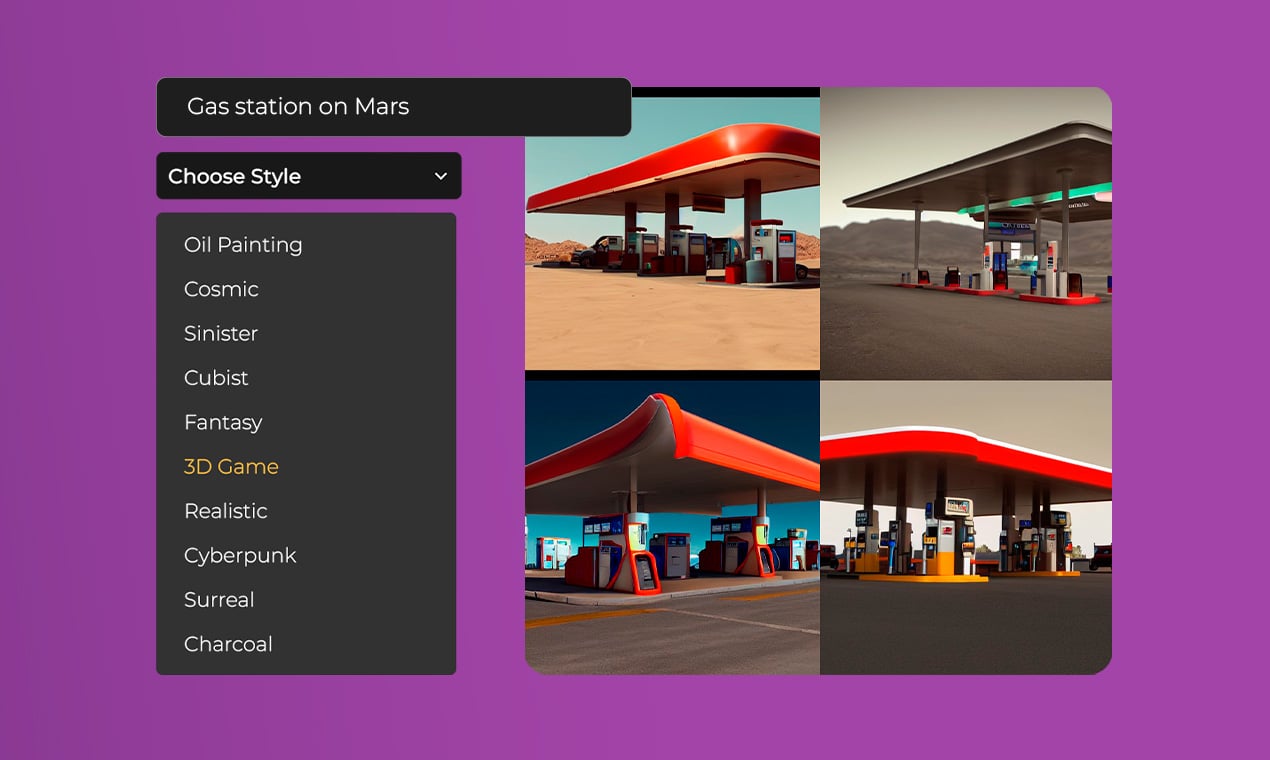The image size is (1270, 760).
Task: Click the highlighted 3D Game style
Action: [x=231, y=466]
